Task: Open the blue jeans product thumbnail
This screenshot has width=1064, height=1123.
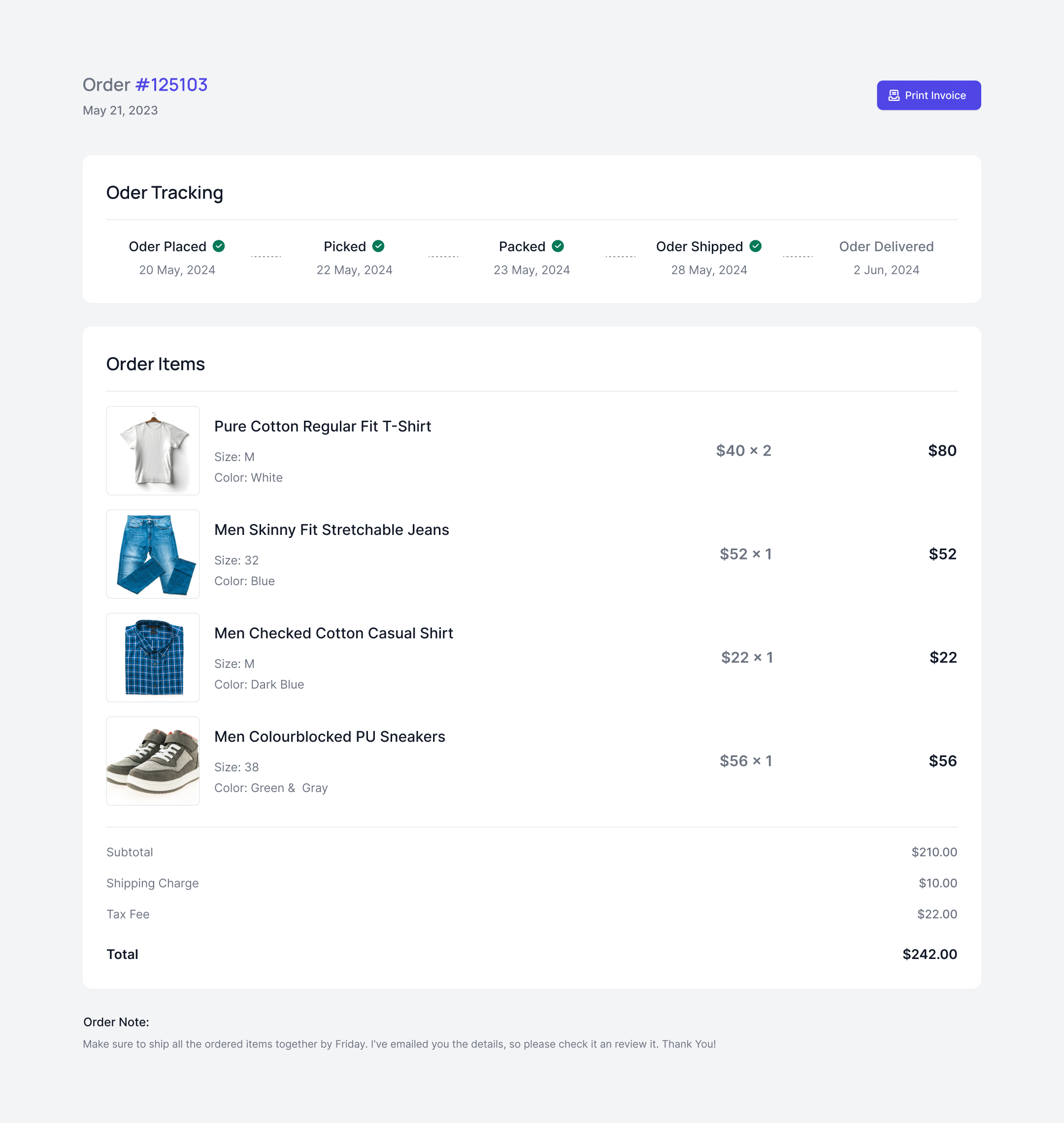Action: click(153, 554)
